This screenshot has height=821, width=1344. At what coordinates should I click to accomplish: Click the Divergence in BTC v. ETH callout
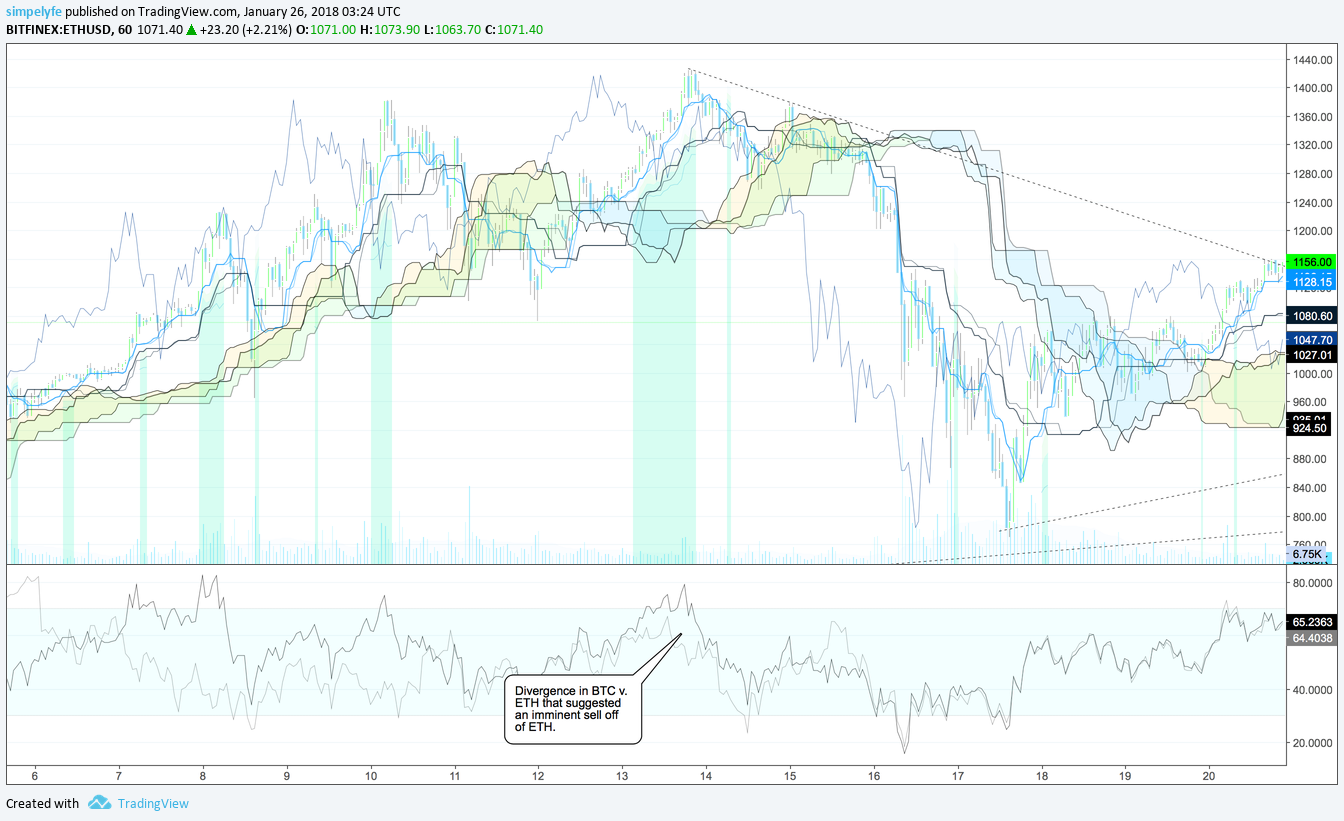coord(574,709)
